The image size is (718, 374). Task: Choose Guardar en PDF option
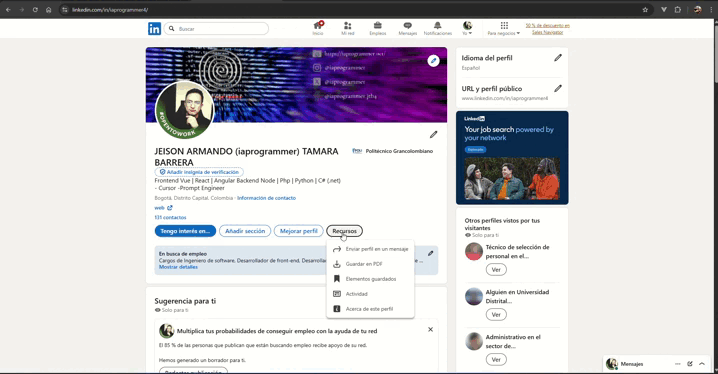[x=370, y=264]
